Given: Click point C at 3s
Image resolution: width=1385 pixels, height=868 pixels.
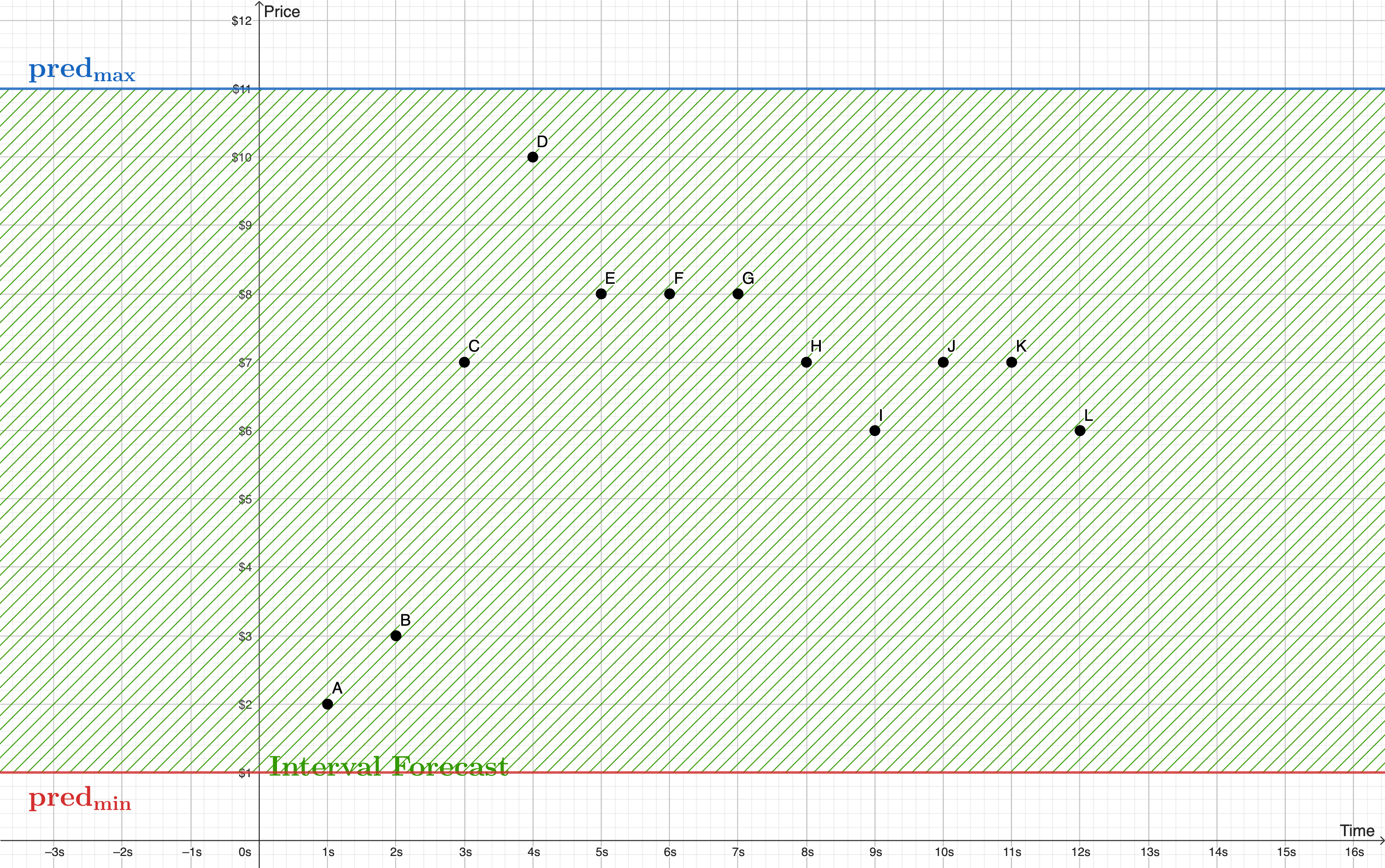Looking at the screenshot, I should pos(464,362).
